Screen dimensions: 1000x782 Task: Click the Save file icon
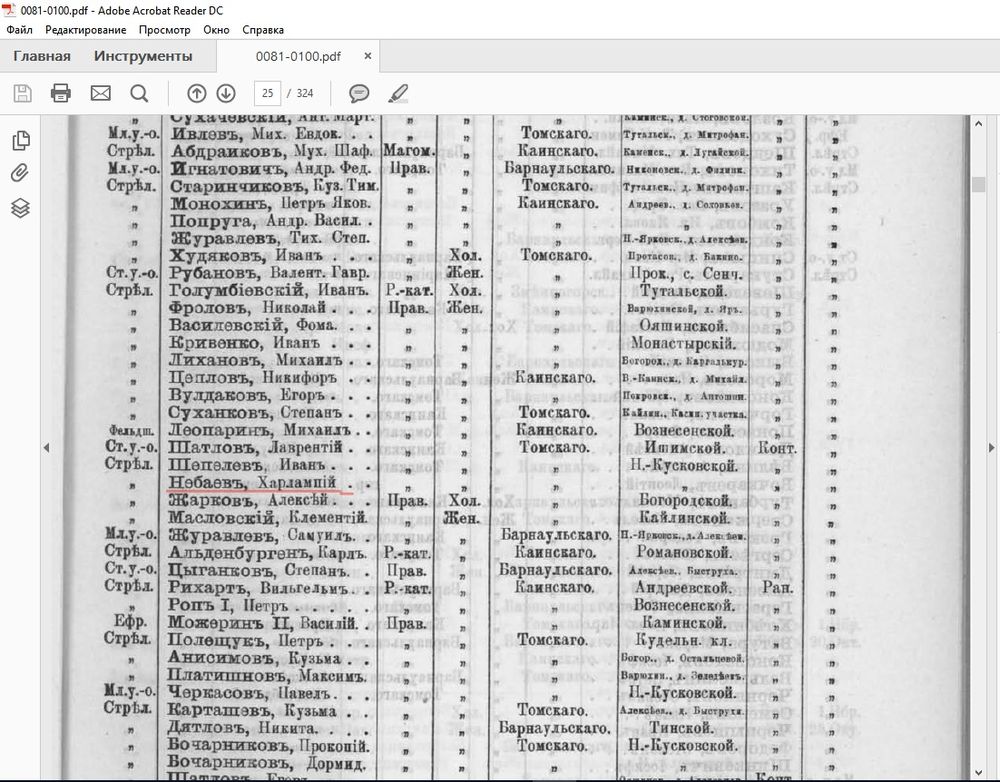pyautogui.click(x=22, y=93)
